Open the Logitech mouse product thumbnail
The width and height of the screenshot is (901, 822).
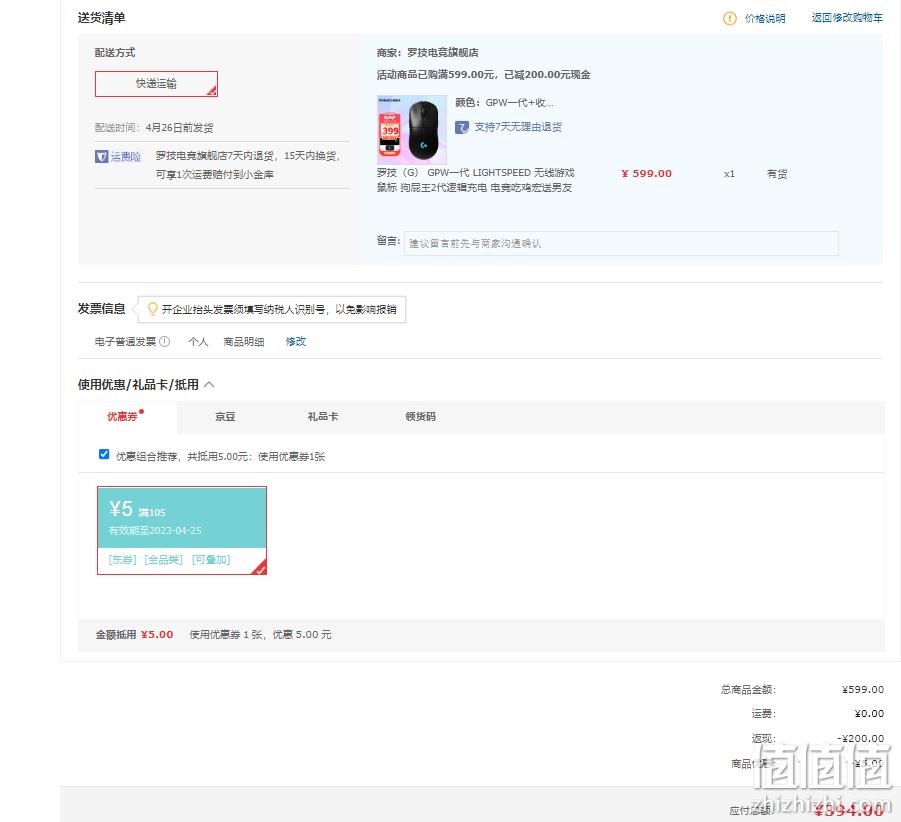[x=411, y=130]
